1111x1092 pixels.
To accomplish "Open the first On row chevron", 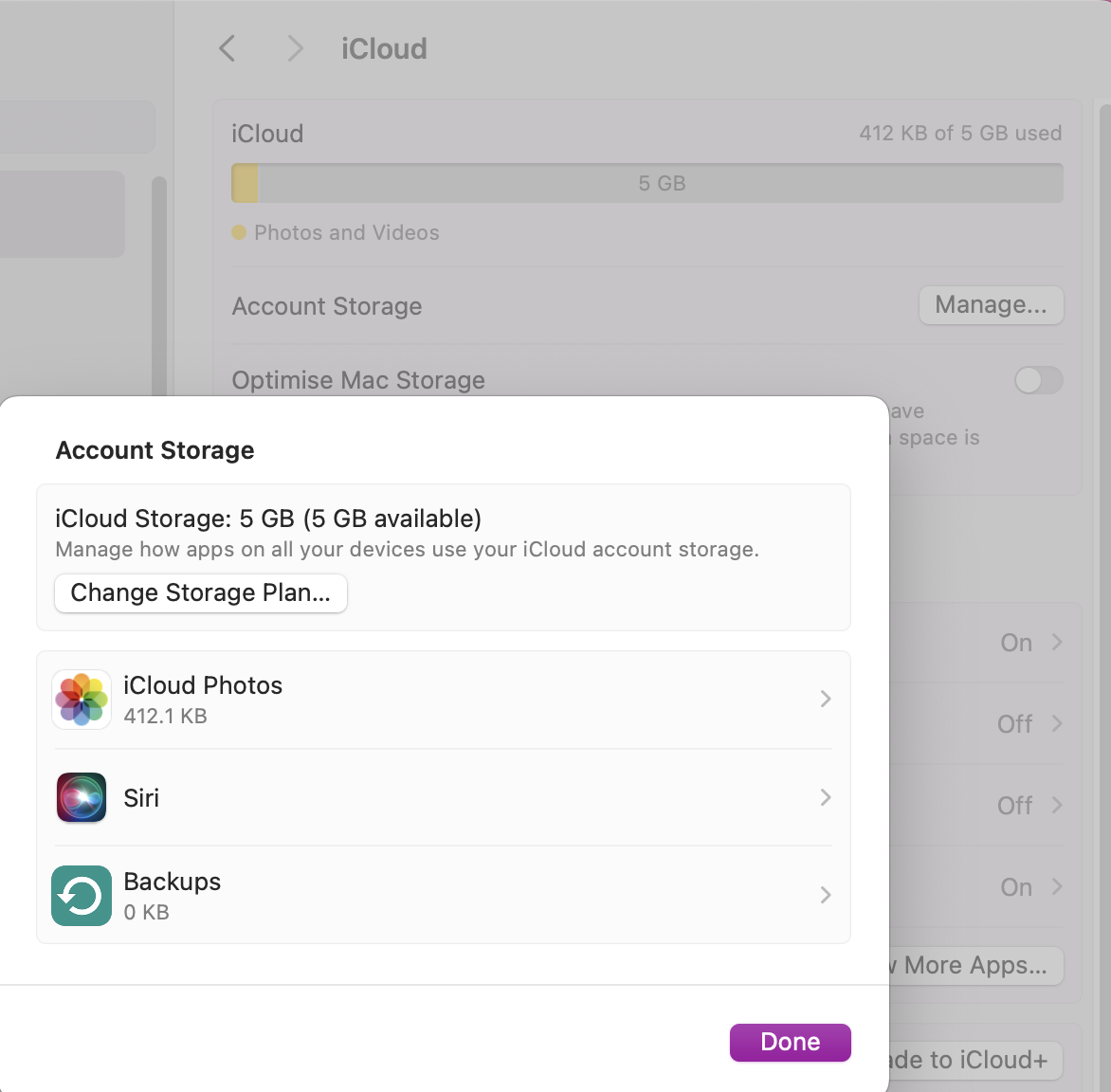I will (1057, 642).
